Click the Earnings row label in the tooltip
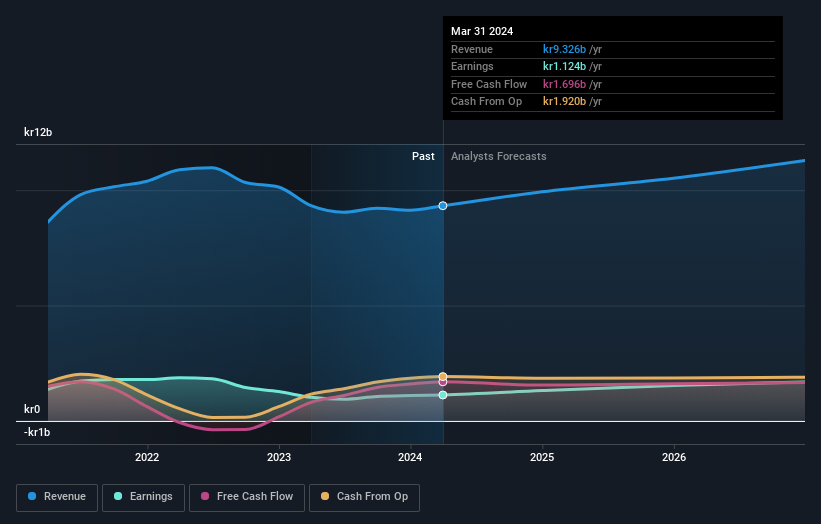 (472, 66)
